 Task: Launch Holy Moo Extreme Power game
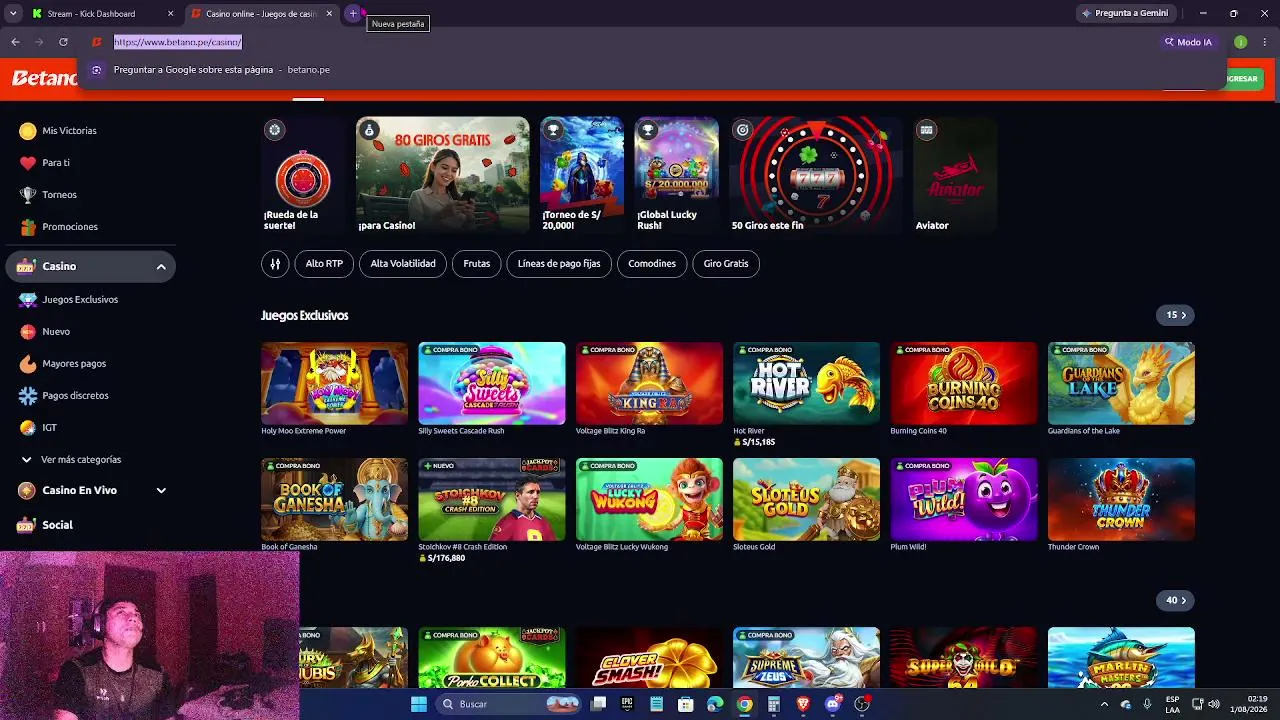coord(334,384)
